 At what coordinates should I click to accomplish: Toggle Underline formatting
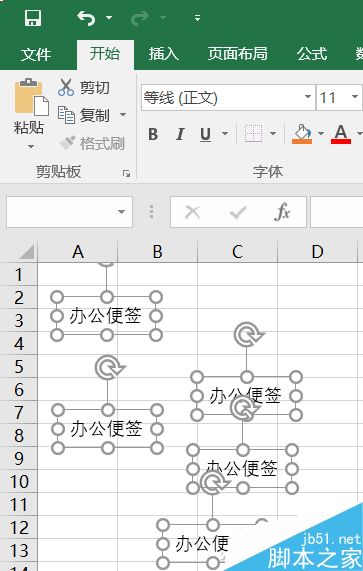point(206,134)
